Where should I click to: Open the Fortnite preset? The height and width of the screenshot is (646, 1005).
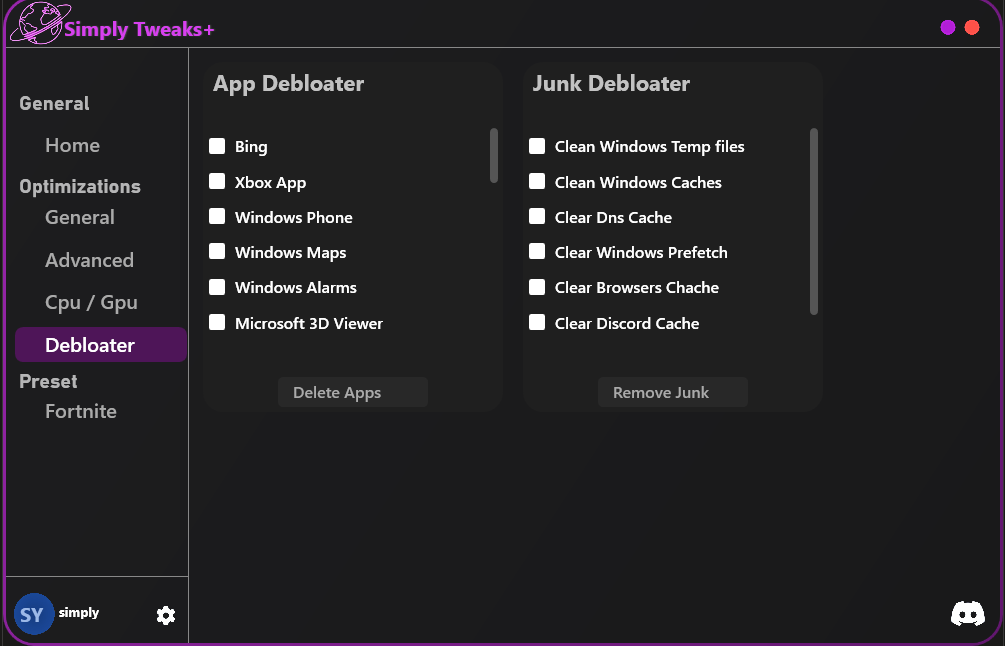[x=81, y=412]
